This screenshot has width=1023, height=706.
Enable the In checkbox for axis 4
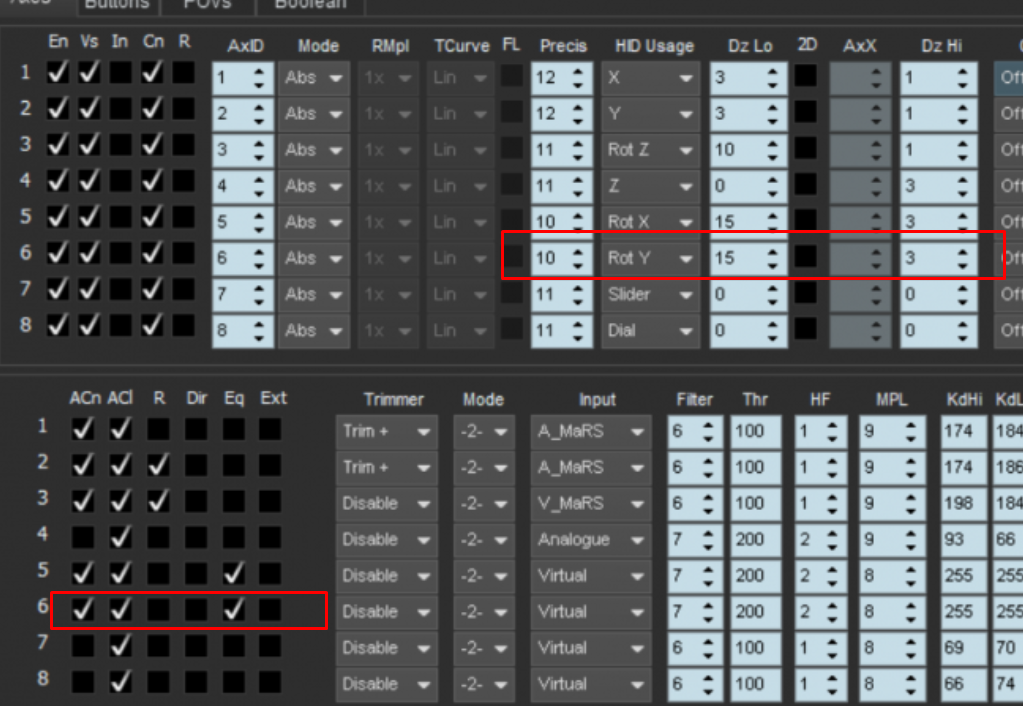pyautogui.click(x=121, y=179)
